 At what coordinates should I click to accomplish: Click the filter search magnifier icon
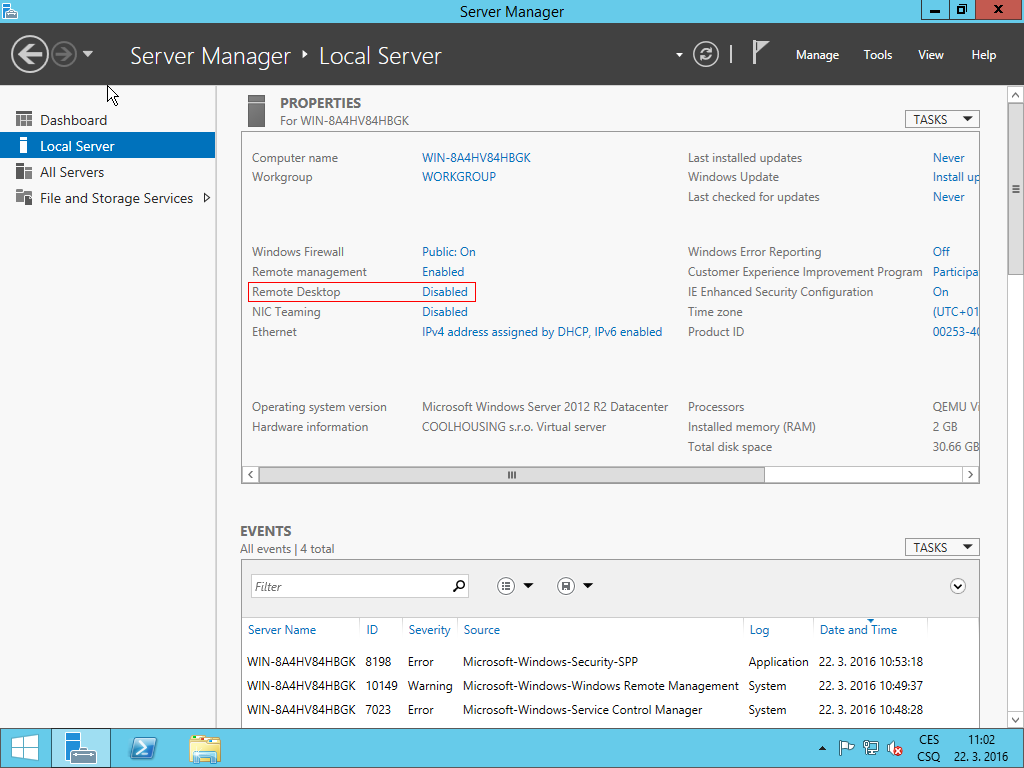point(459,586)
